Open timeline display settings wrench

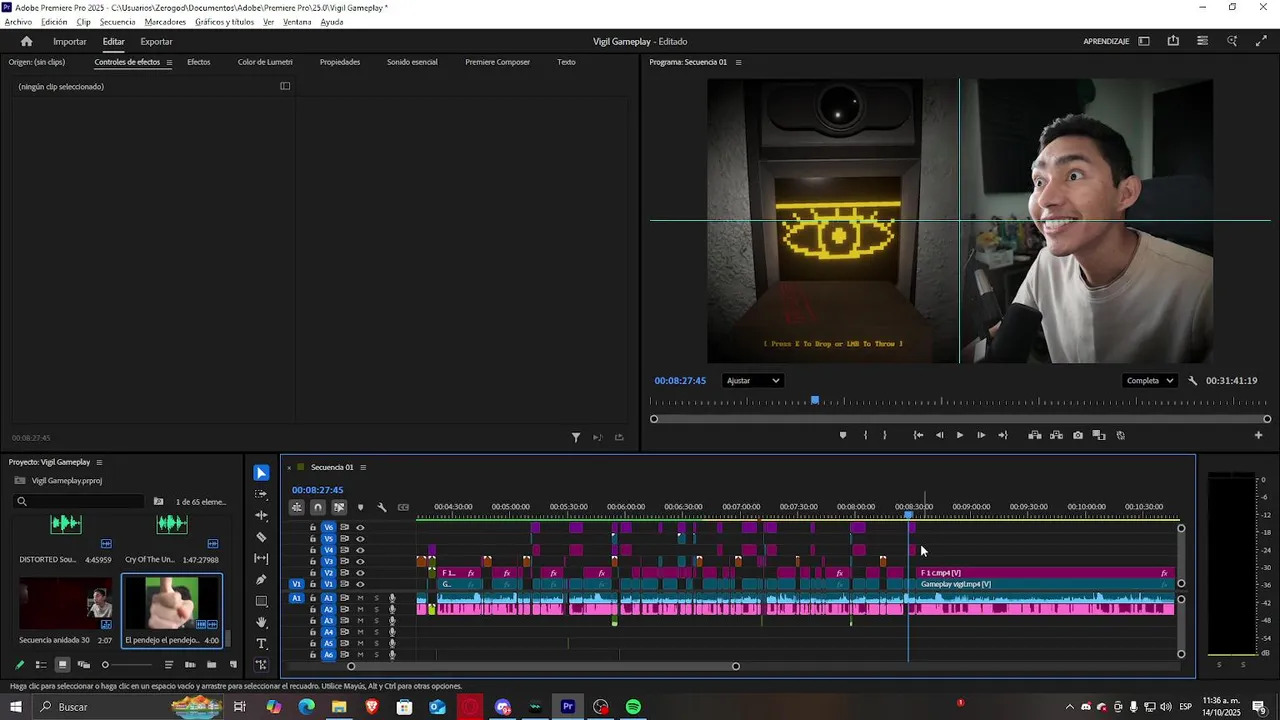(x=382, y=507)
